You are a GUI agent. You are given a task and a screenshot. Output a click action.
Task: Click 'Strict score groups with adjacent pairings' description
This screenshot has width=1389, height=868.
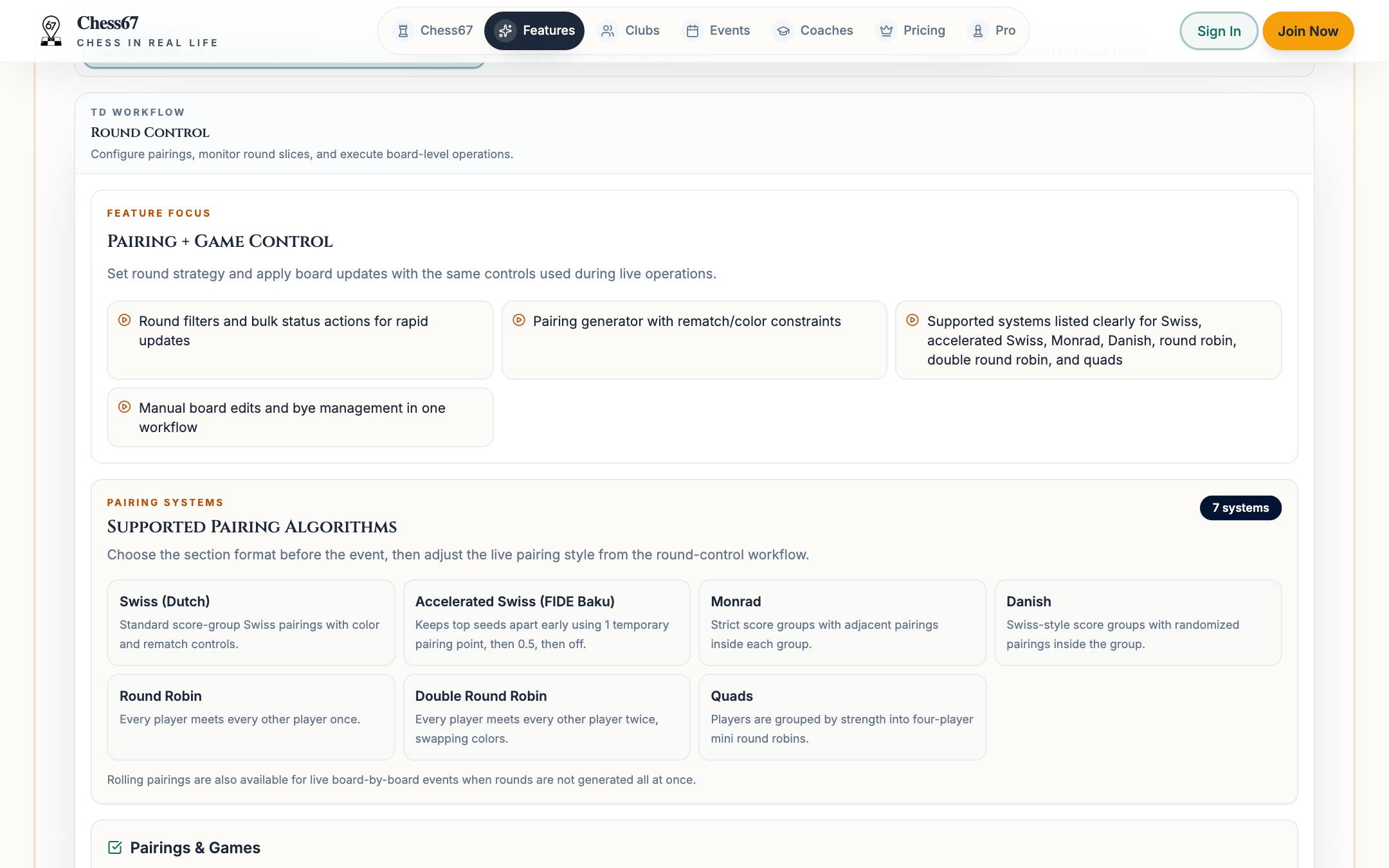[824, 635]
